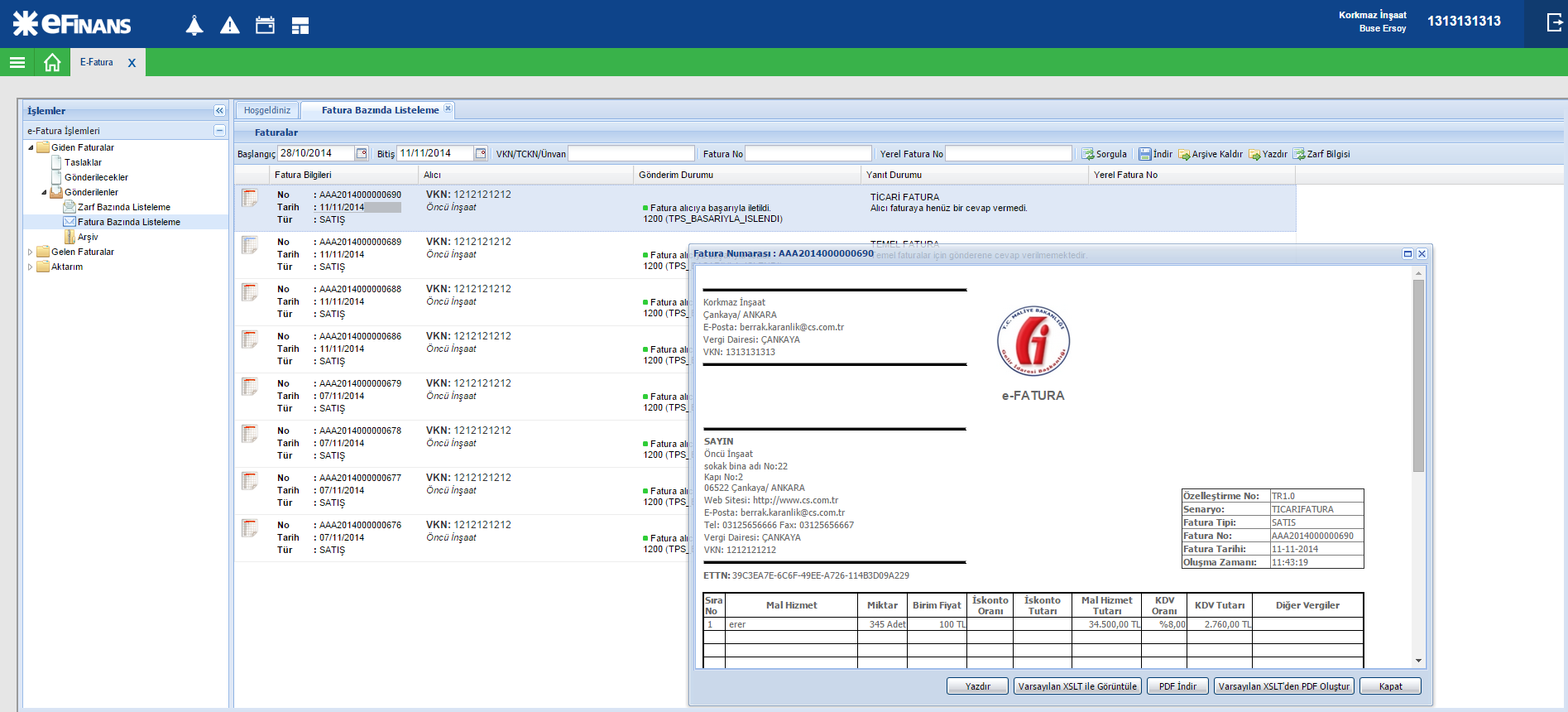The height and width of the screenshot is (712, 1568).
Task: Open the Başlangıç date picker
Action: tap(362, 153)
